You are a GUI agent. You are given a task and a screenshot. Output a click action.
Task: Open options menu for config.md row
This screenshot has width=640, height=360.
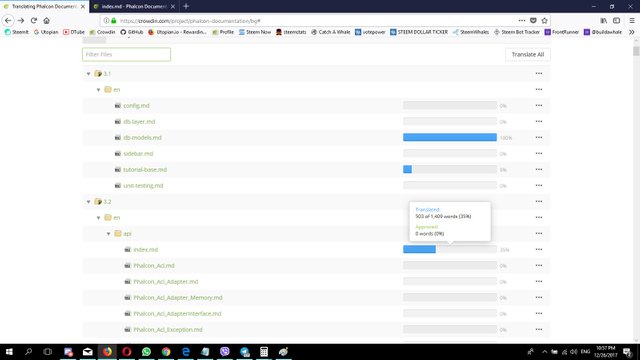coord(539,105)
